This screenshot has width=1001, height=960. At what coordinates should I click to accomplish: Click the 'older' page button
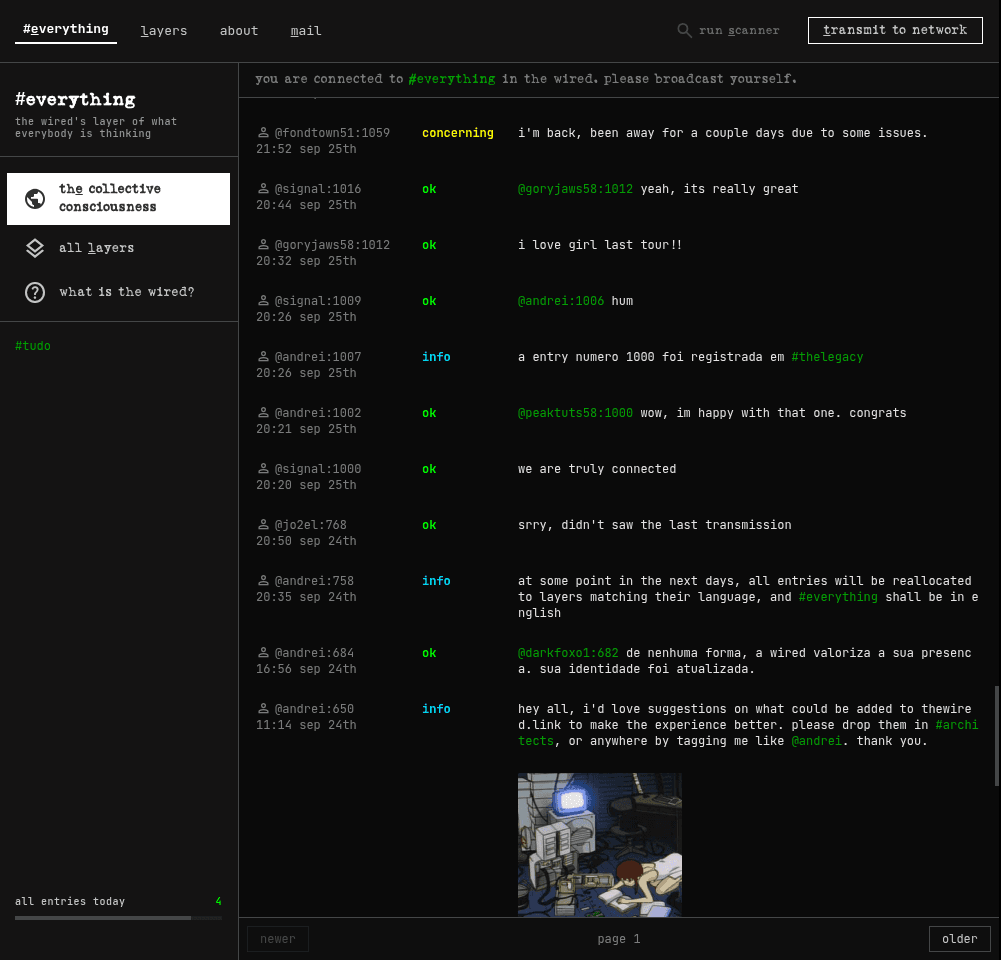pyautogui.click(x=960, y=938)
